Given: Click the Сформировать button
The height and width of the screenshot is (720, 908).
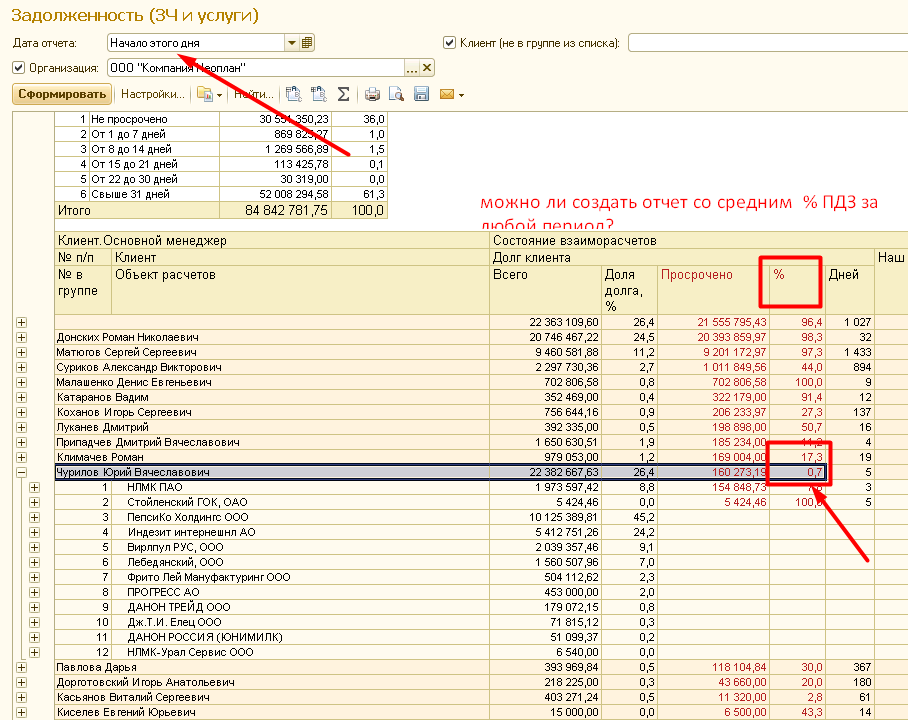Looking at the screenshot, I should point(61,94).
